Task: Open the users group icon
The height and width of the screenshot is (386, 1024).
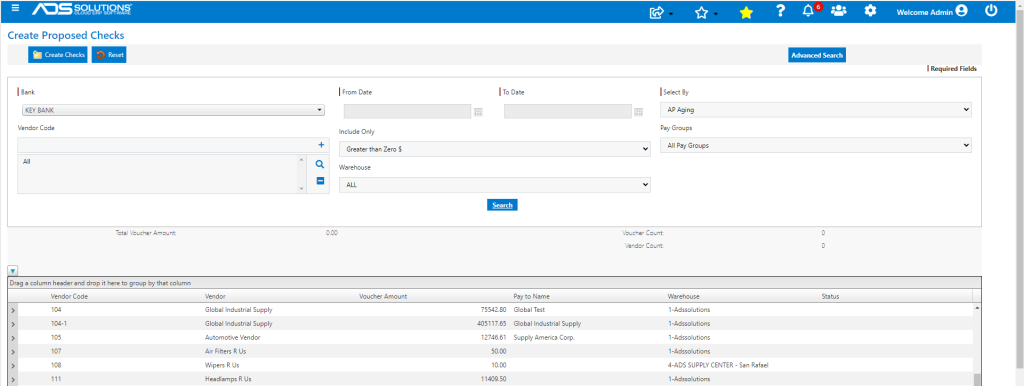Action: tap(839, 11)
